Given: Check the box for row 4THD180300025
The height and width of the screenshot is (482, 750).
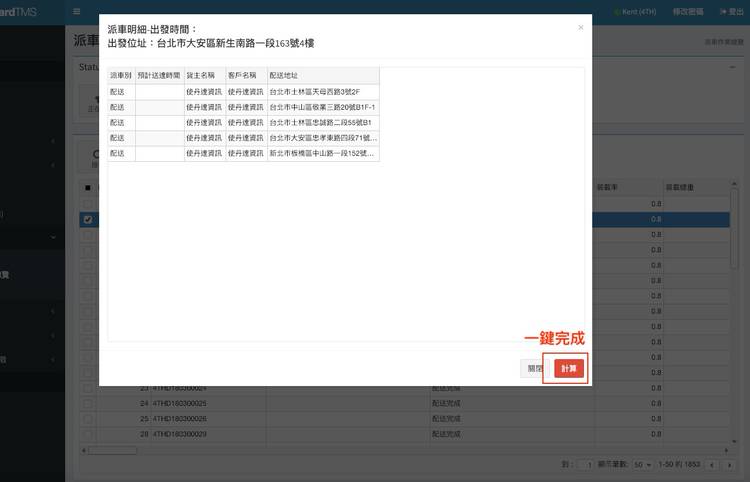Looking at the screenshot, I should tap(88, 403).
